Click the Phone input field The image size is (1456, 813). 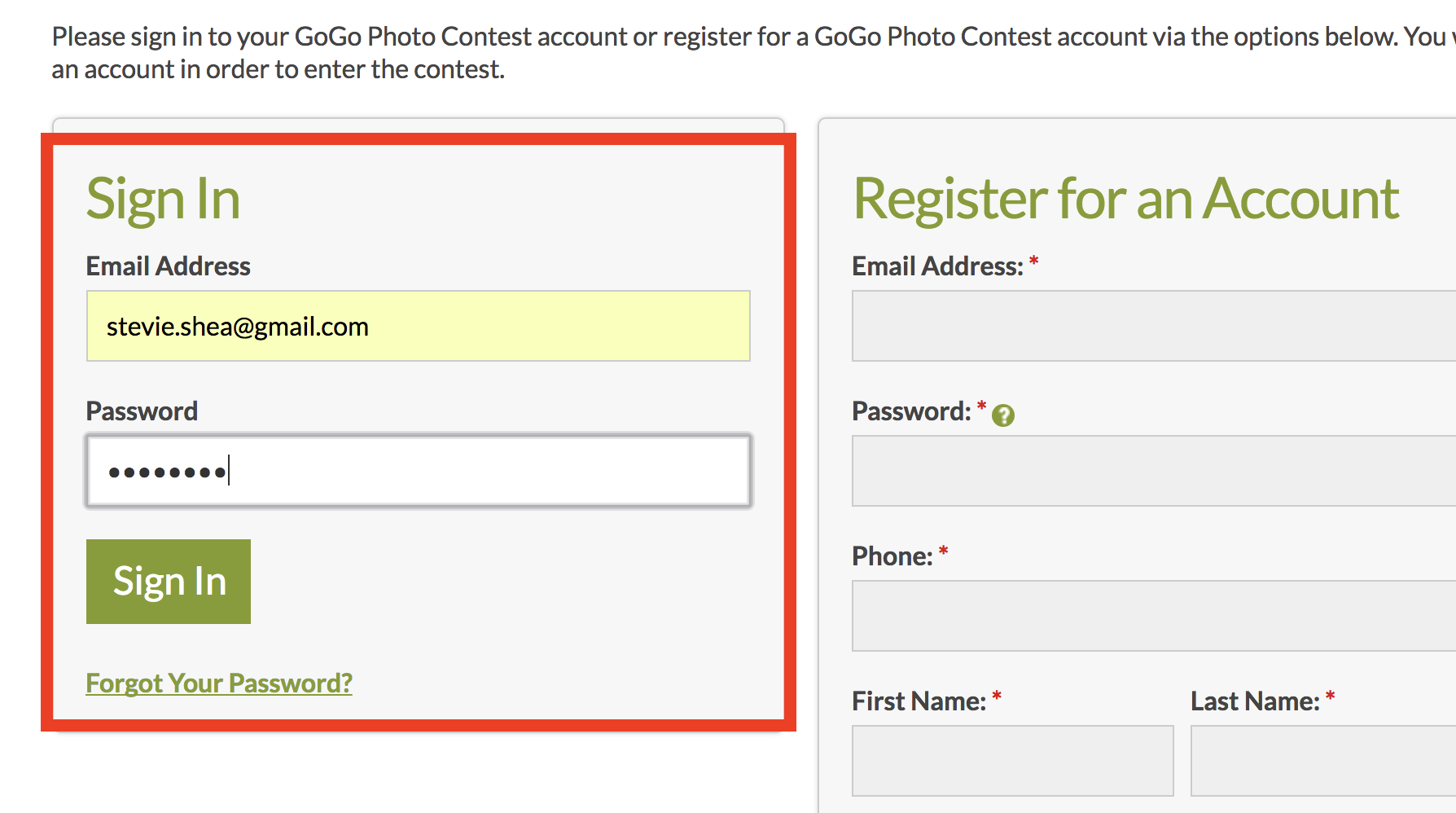pos(1154,616)
